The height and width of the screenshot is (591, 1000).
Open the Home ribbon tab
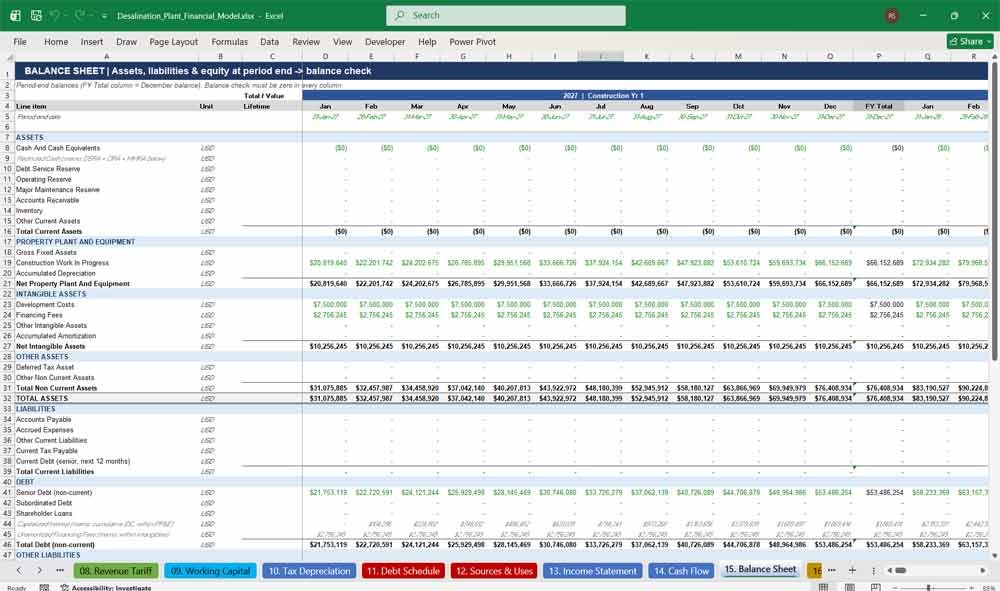click(56, 41)
